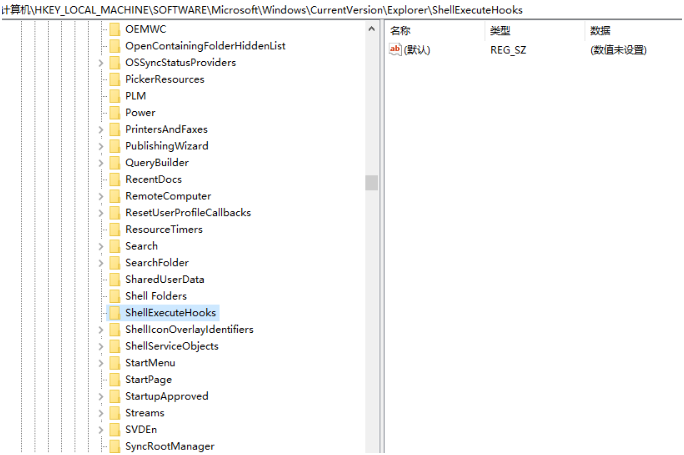
Task: Click the tree pane vertical scrollbar thumb
Action: click(x=371, y=182)
